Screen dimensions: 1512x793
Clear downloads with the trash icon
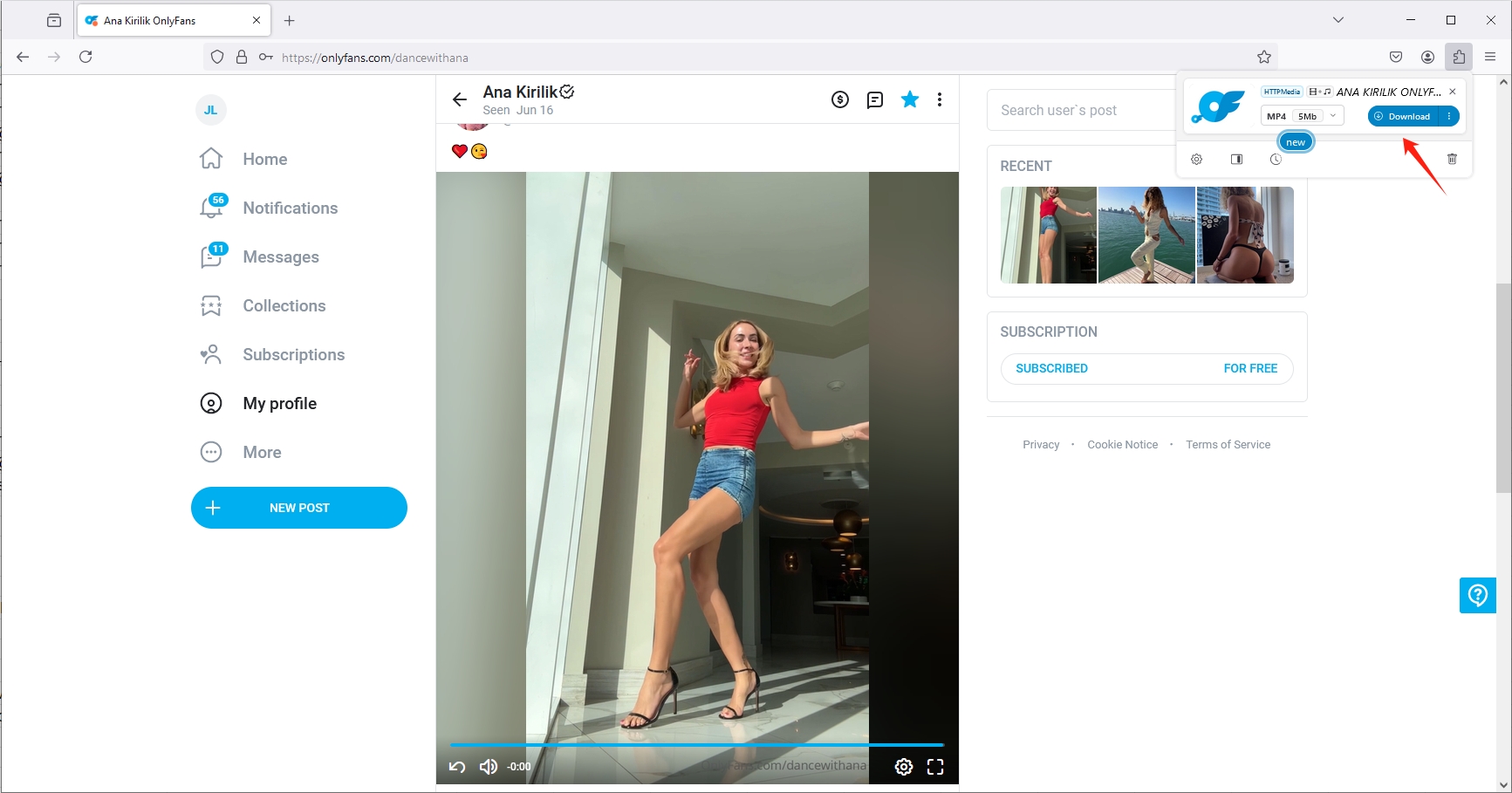[x=1452, y=159]
